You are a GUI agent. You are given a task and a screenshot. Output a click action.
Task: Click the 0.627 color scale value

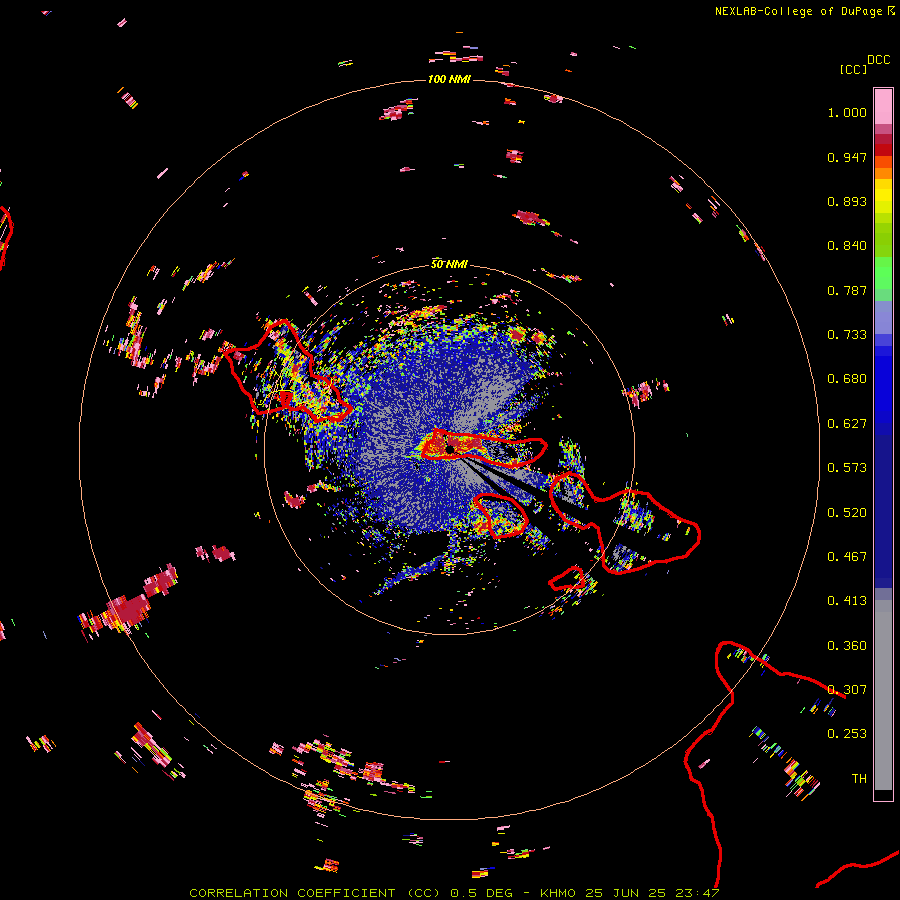[847, 424]
